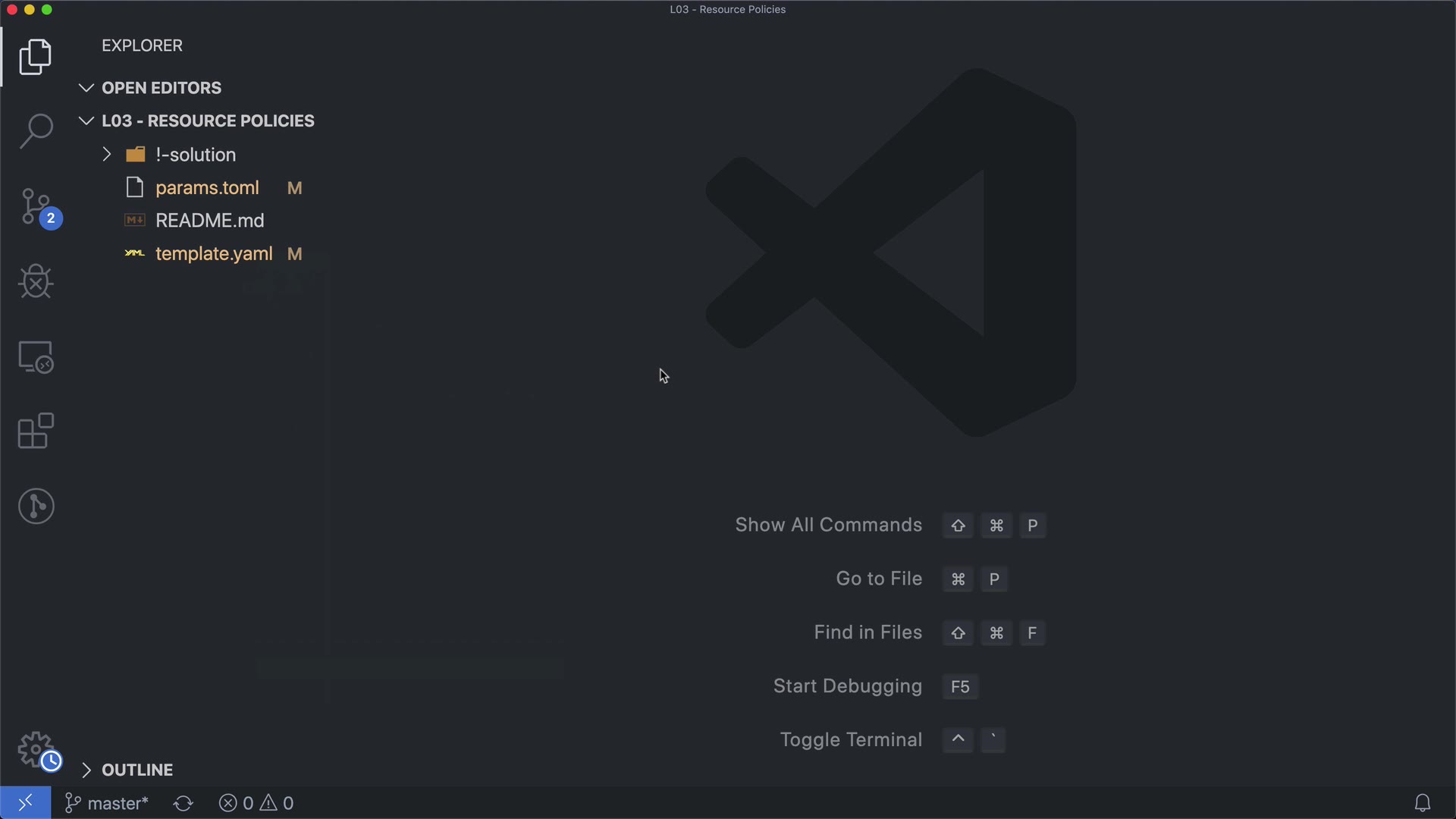Collapse the L03 - Resource Policies folder section
1456x819 pixels.
click(x=207, y=121)
